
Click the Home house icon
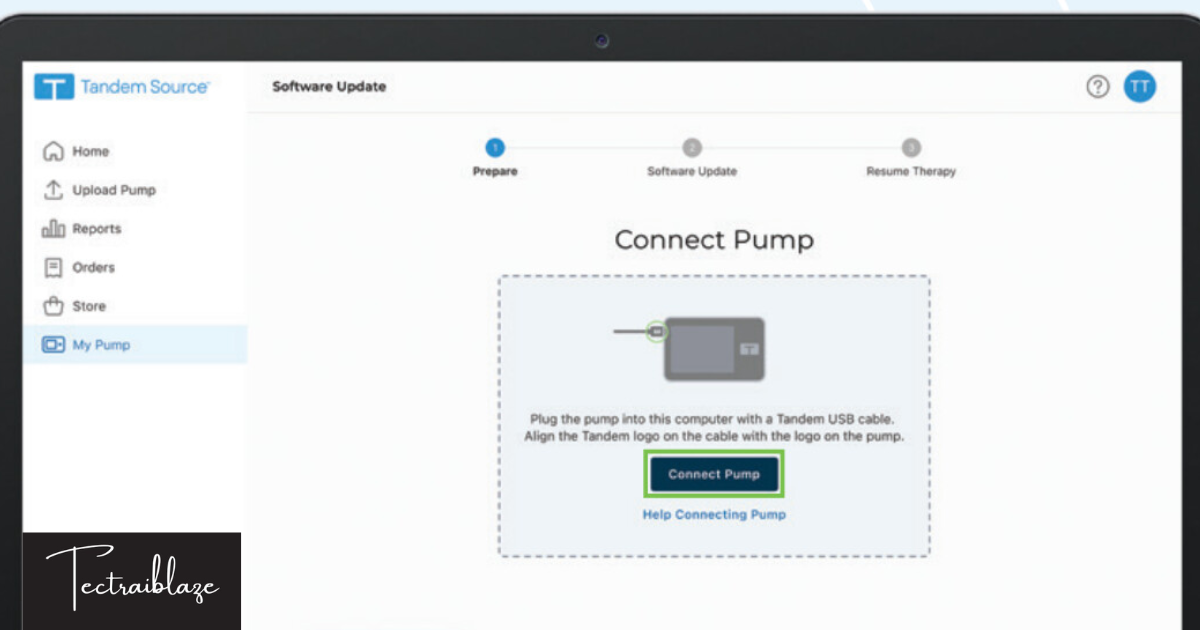tap(53, 151)
